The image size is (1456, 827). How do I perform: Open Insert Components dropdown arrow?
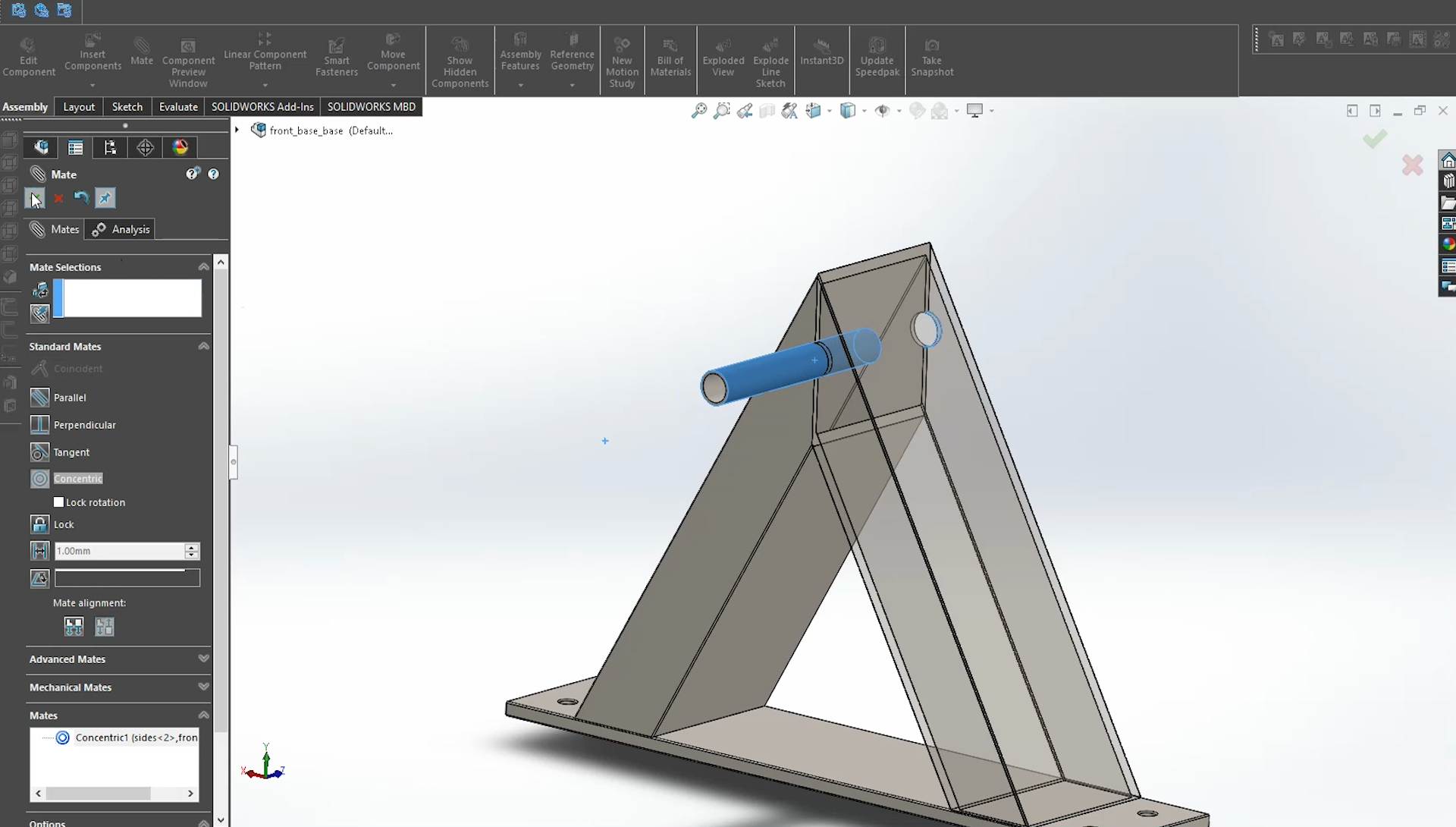pyautogui.click(x=93, y=85)
